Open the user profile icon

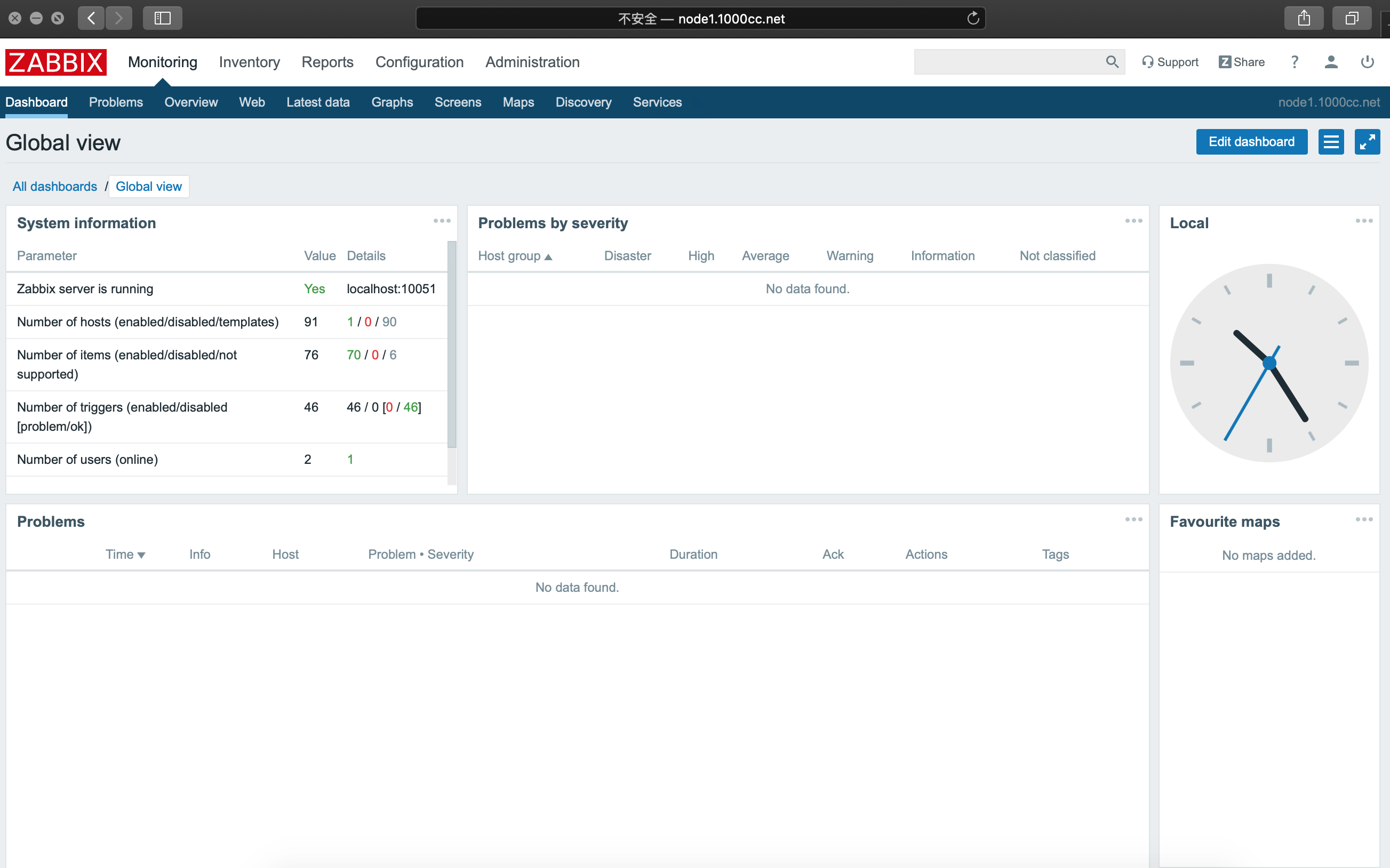[1331, 62]
